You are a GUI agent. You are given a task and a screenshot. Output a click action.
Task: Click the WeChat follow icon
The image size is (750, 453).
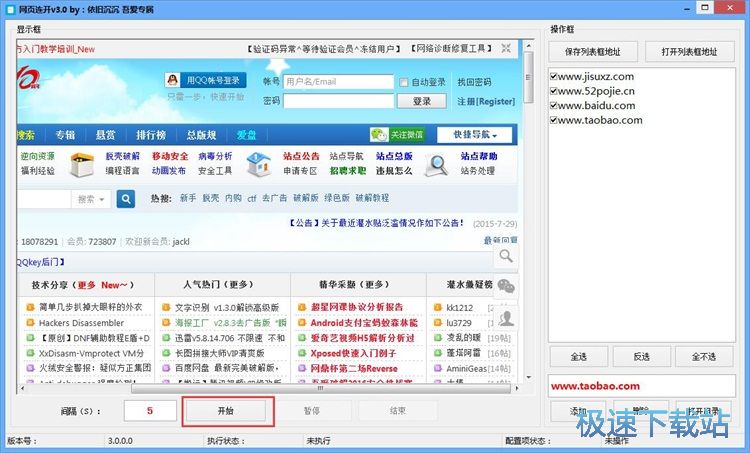379,135
